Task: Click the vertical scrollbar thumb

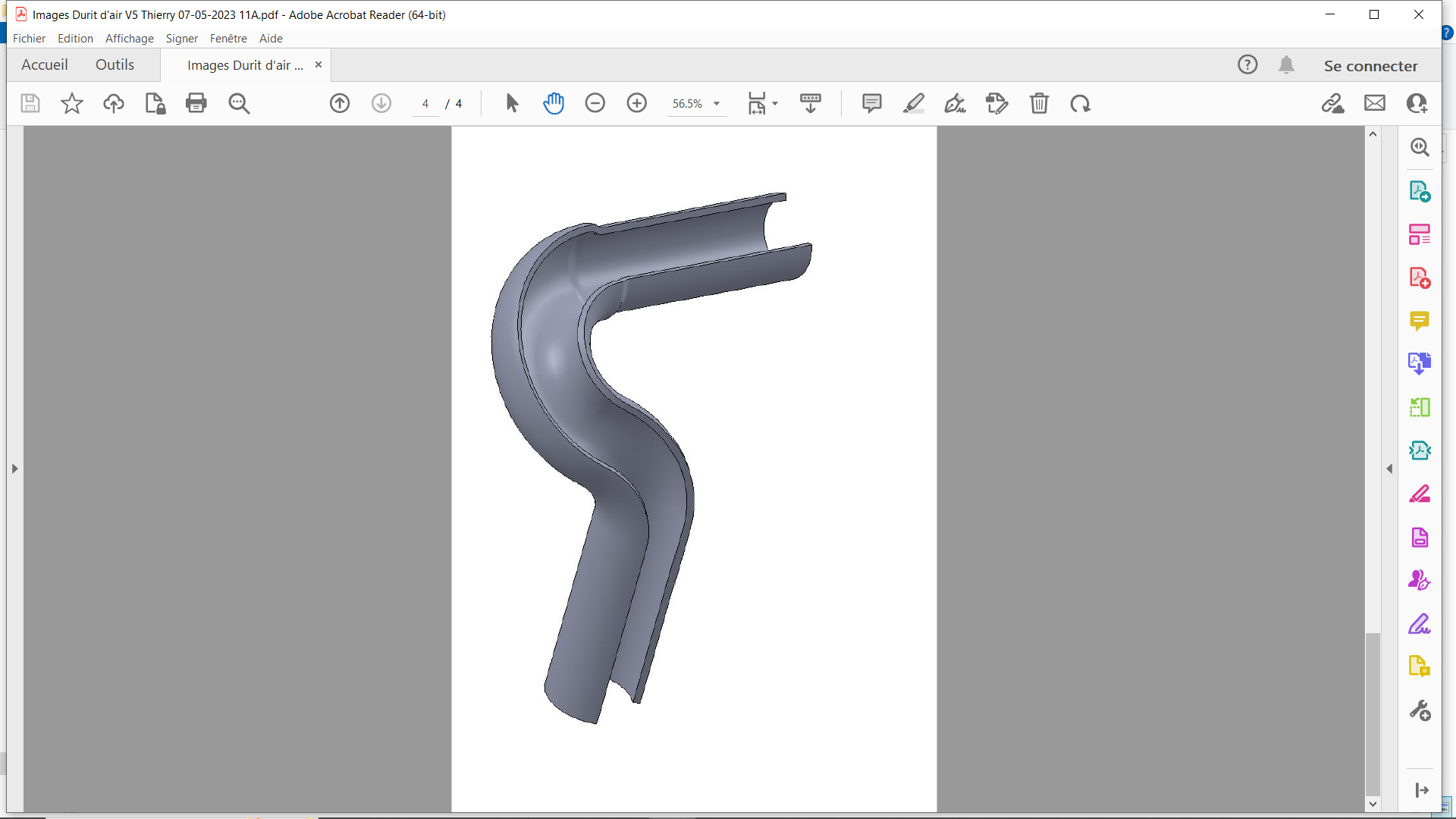Action: click(1373, 713)
